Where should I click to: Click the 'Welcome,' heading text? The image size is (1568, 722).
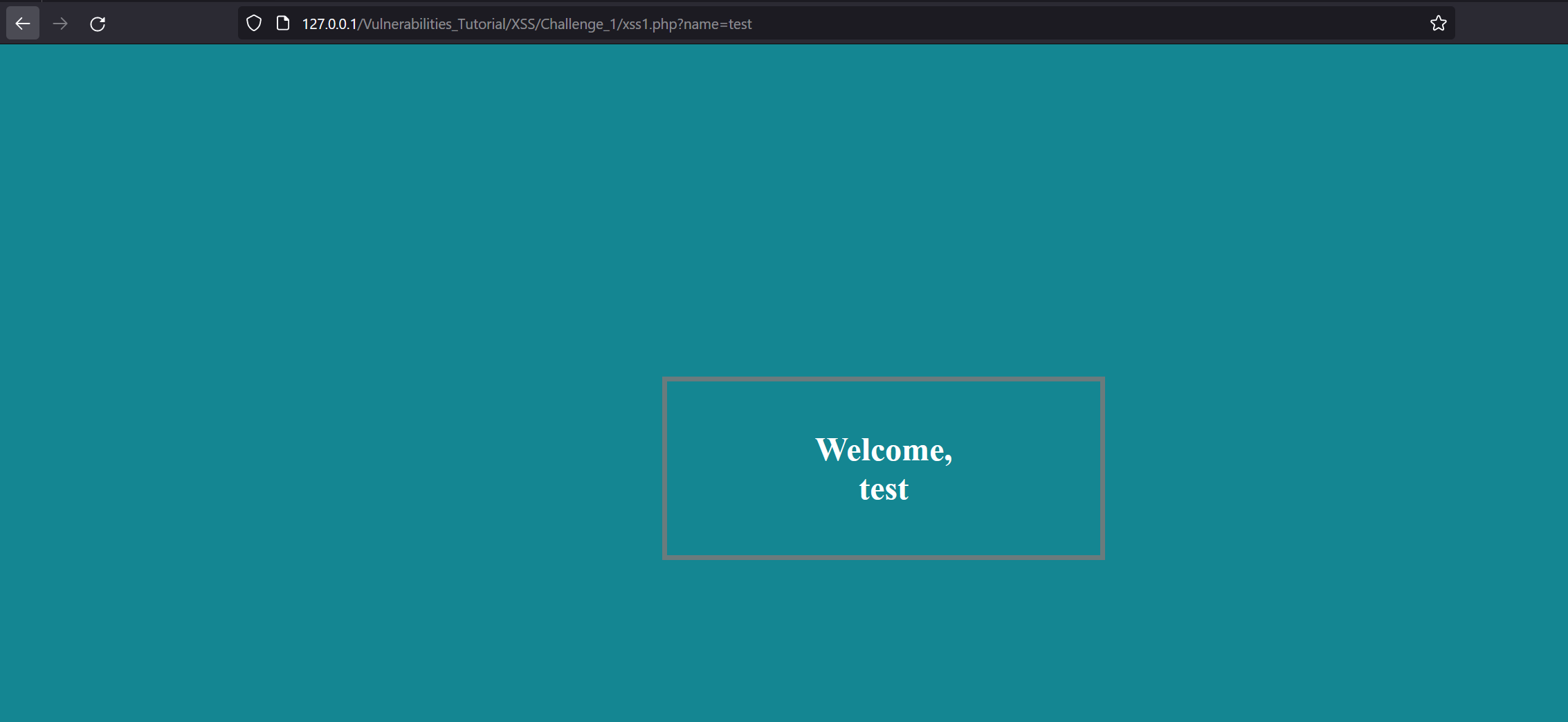(x=884, y=450)
